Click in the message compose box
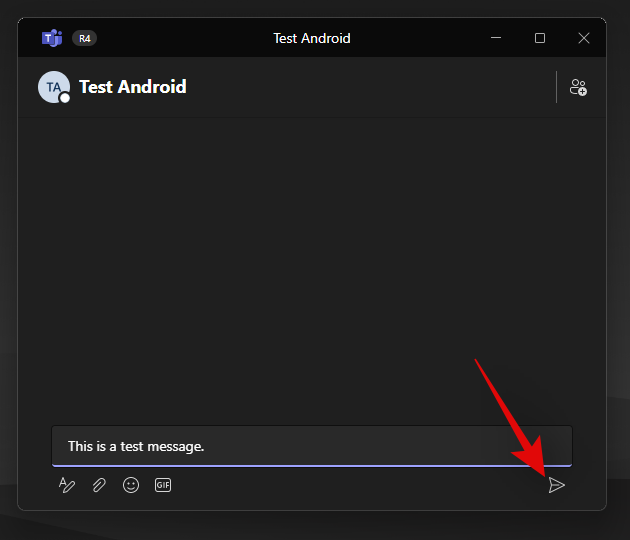The height and width of the screenshot is (540, 630). [312, 446]
